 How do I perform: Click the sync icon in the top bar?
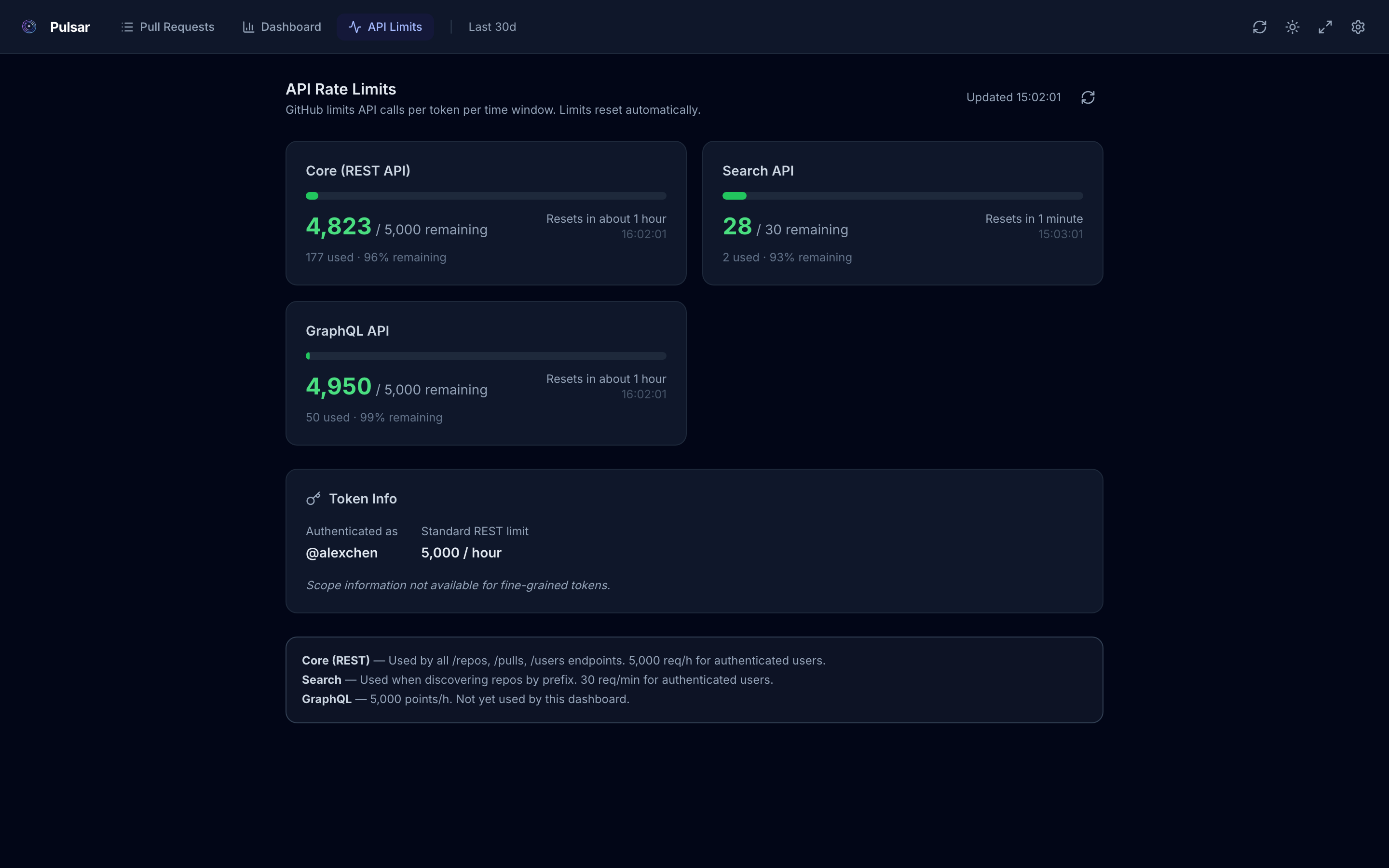[1260, 27]
